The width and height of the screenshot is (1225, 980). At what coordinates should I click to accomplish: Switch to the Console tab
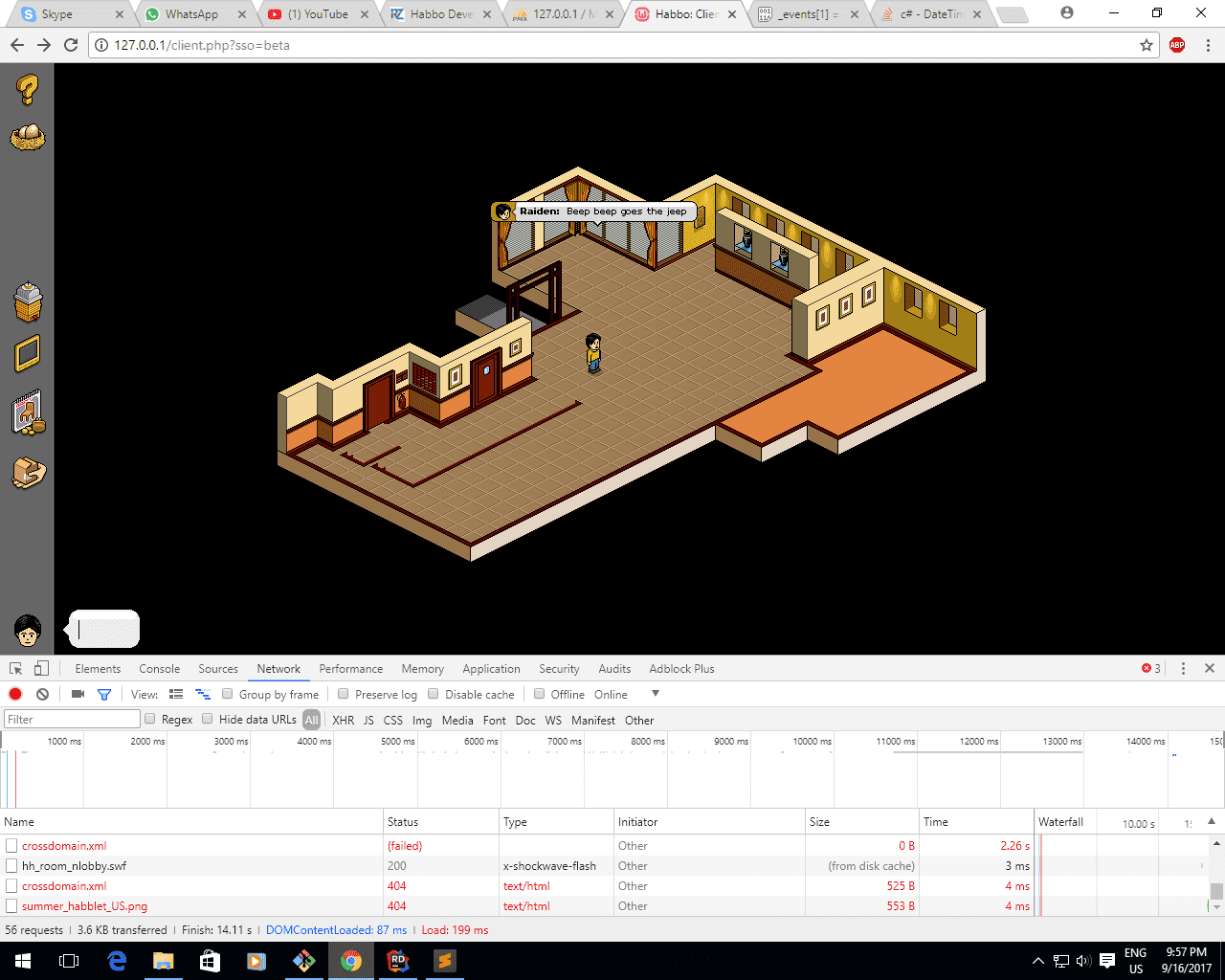159,669
